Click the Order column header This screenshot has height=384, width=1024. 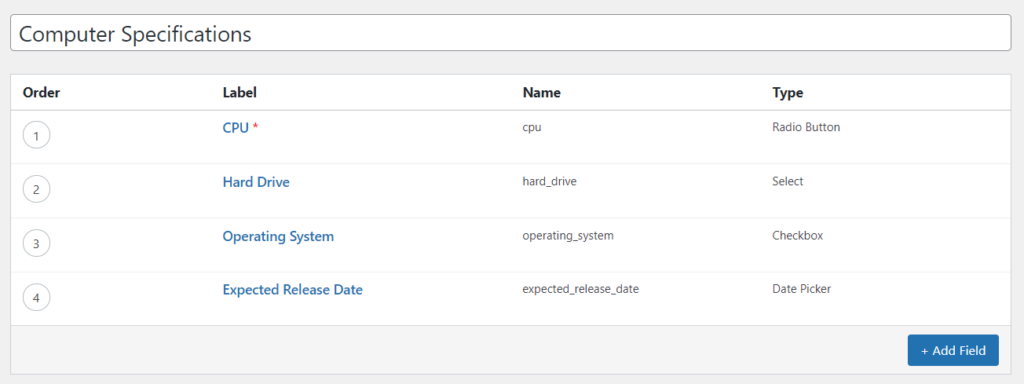click(41, 93)
